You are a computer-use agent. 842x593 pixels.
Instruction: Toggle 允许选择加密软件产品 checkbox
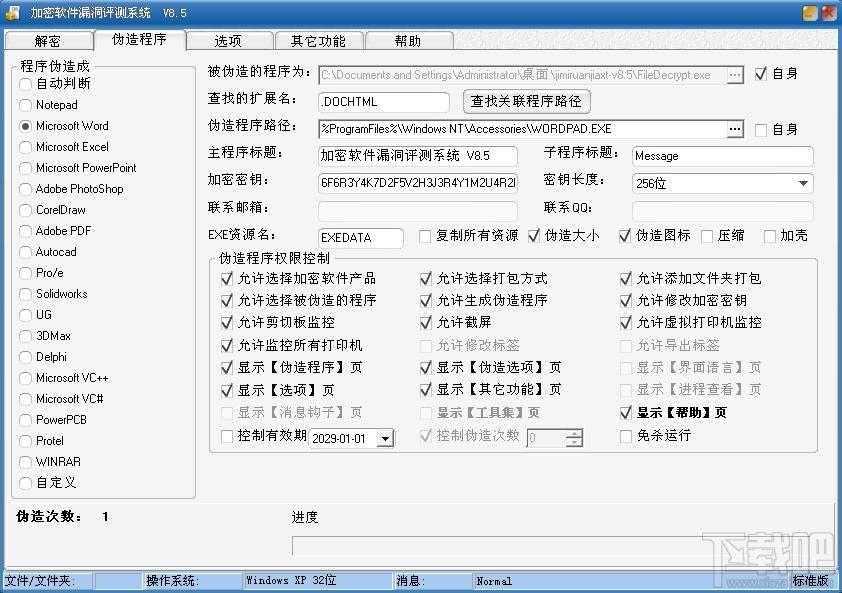227,279
